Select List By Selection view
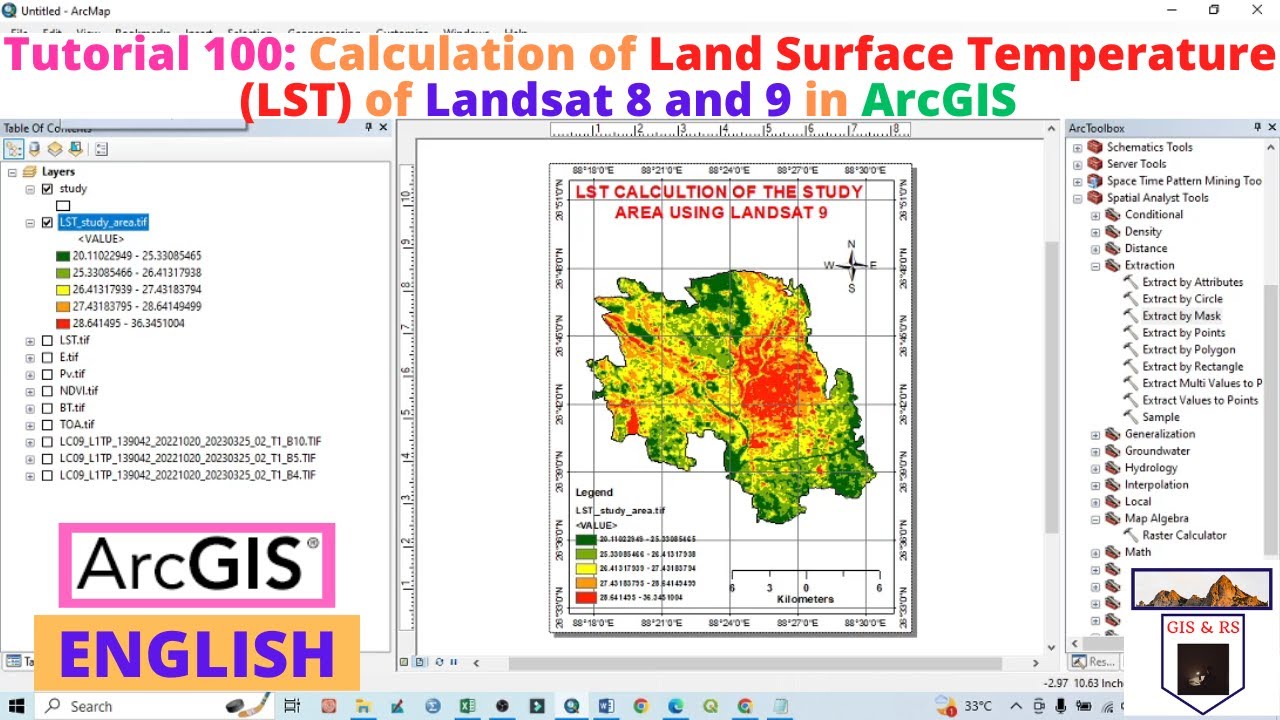The height and width of the screenshot is (720, 1280). [75, 149]
